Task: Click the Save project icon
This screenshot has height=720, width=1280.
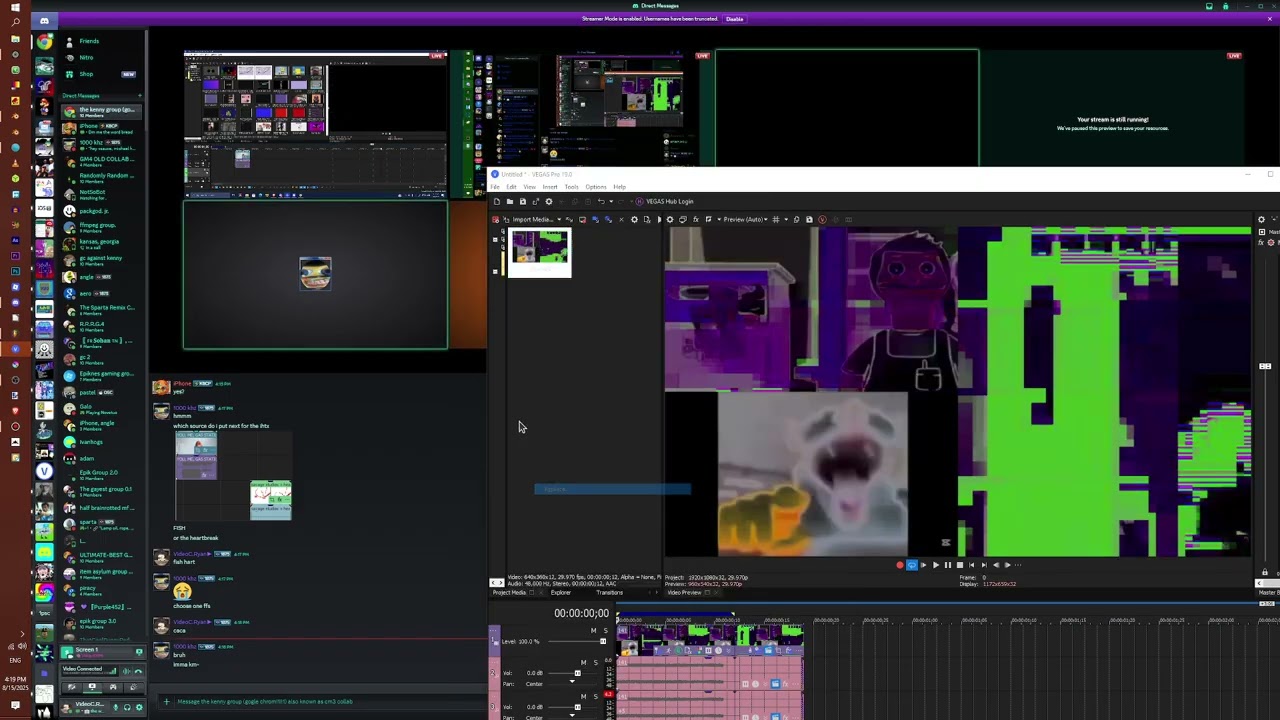Action: coord(522,202)
